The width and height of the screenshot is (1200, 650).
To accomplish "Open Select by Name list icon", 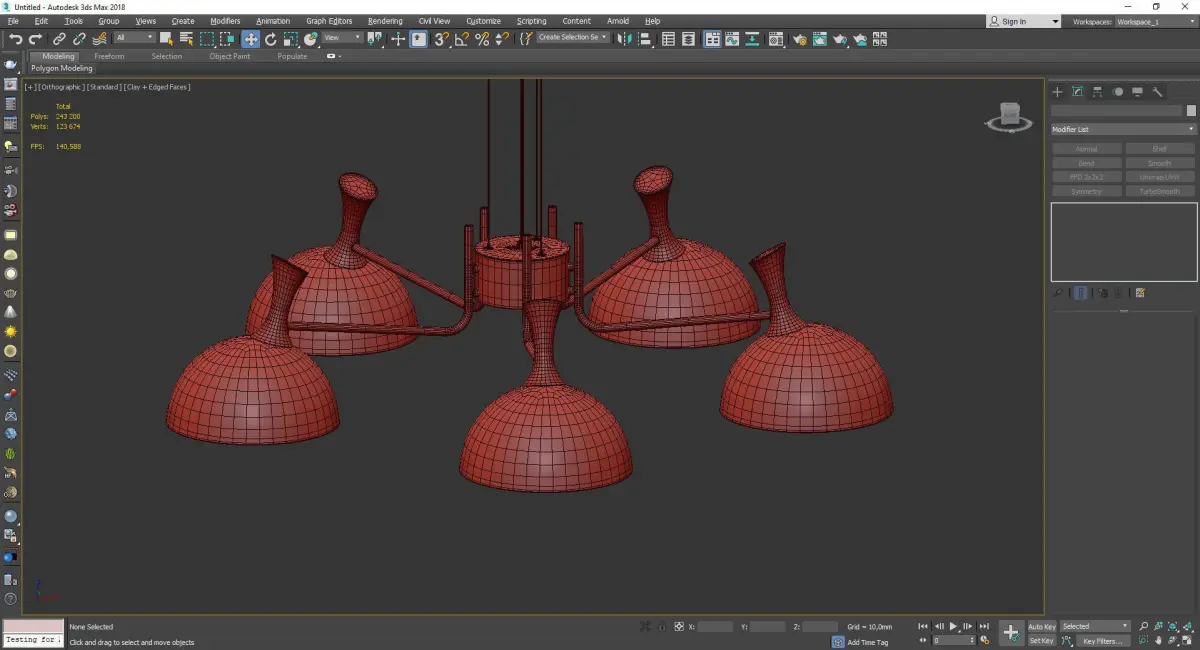I will tap(186, 39).
